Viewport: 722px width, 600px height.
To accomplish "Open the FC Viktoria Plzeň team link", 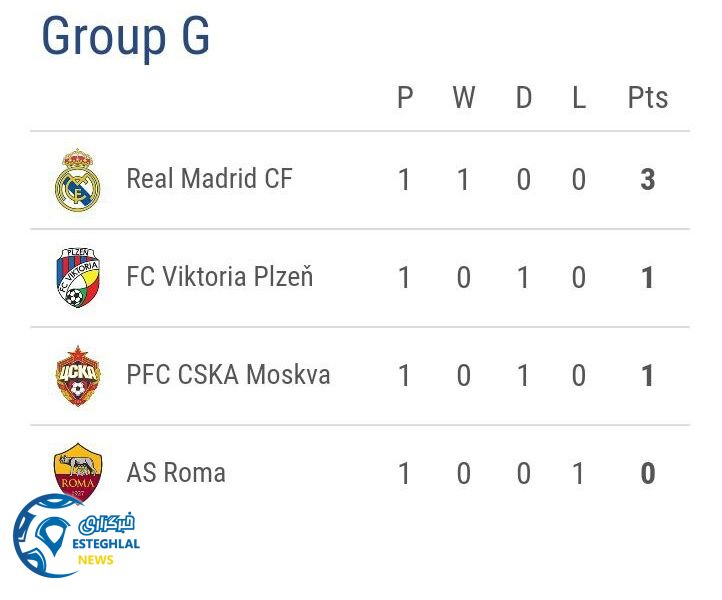I will pyautogui.click(x=219, y=276).
